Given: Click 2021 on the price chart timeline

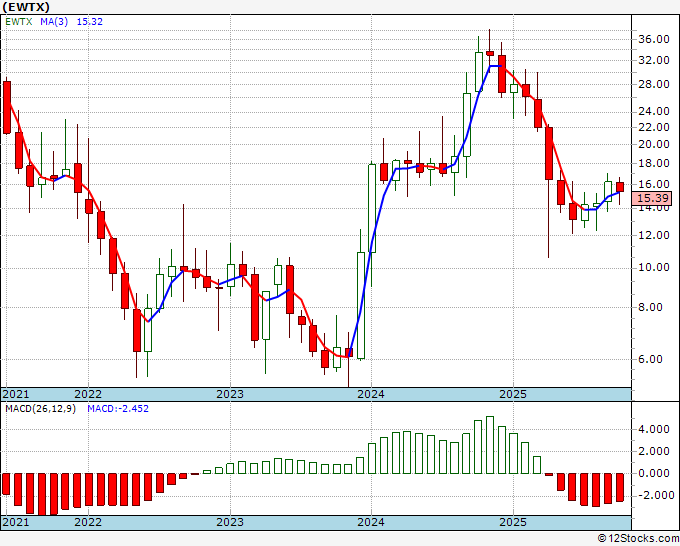Looking at the screenshot, I should point(16,394).
